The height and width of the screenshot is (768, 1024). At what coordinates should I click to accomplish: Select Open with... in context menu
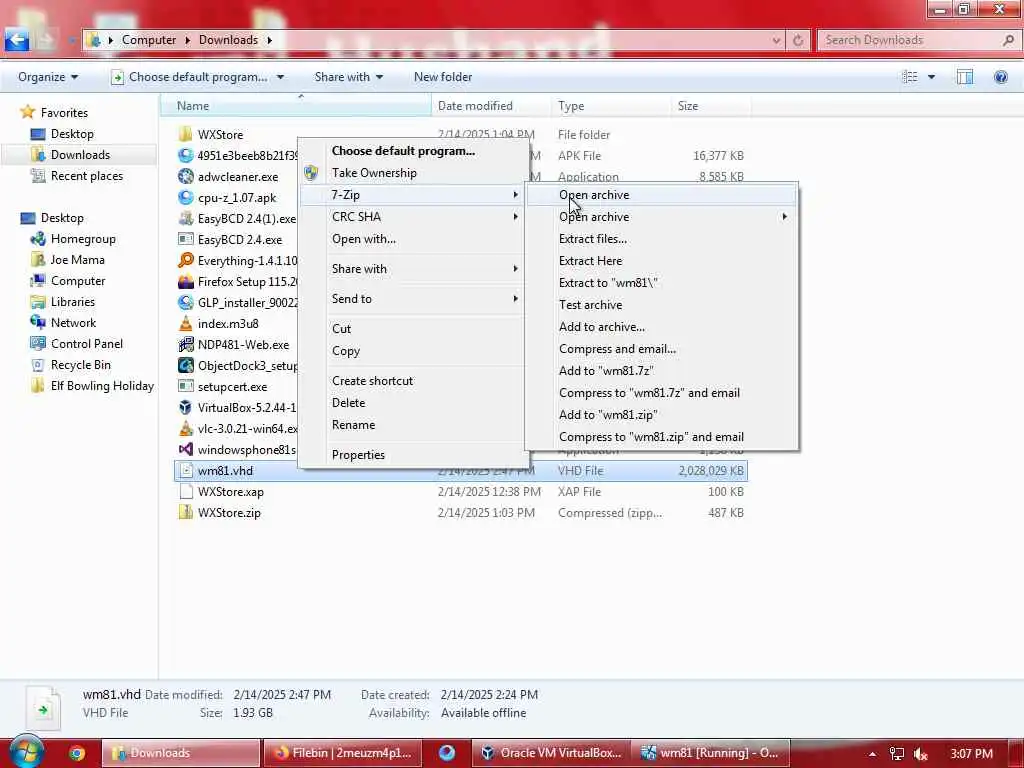(x=364, y=239)
